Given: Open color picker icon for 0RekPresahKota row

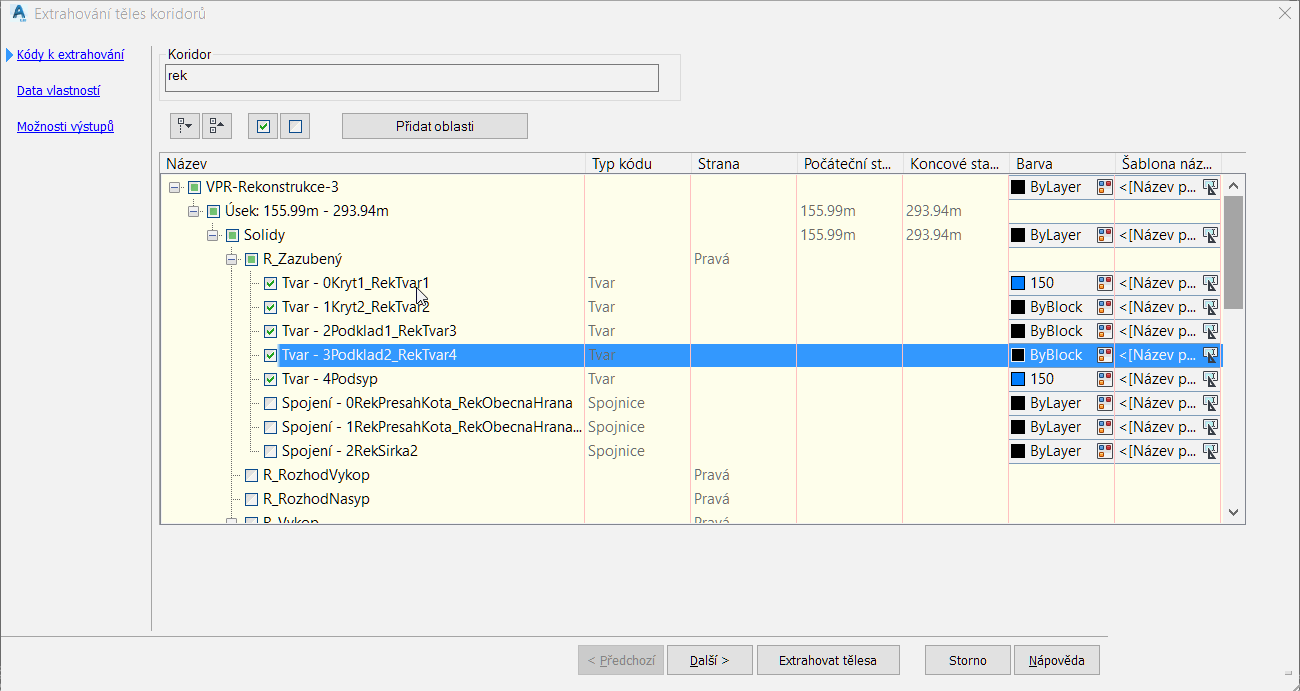Looking at the screenshot, I should point(1104,403).
